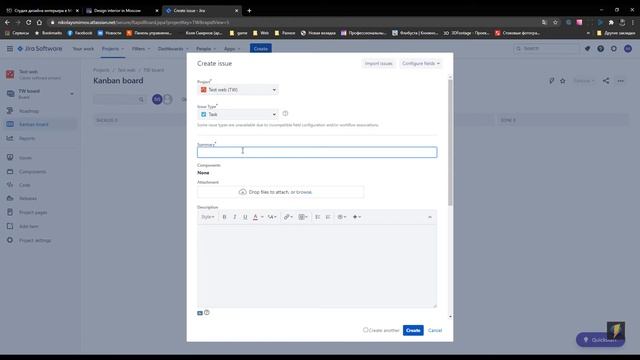Open the Your work menu
This screenshot has width=640, height=360.
[83, 49]
